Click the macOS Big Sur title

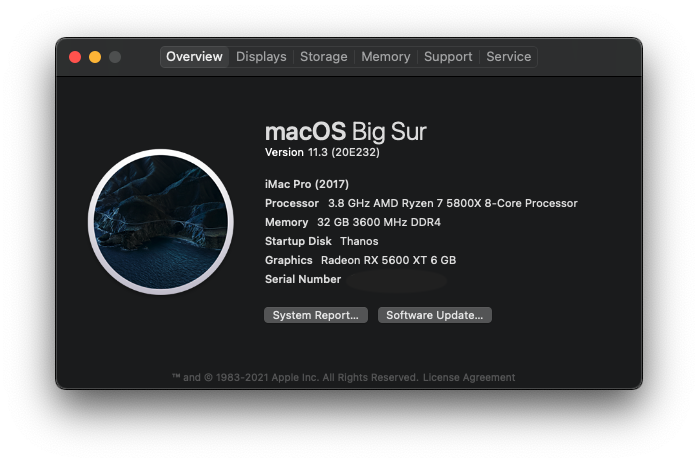point(345,132)
